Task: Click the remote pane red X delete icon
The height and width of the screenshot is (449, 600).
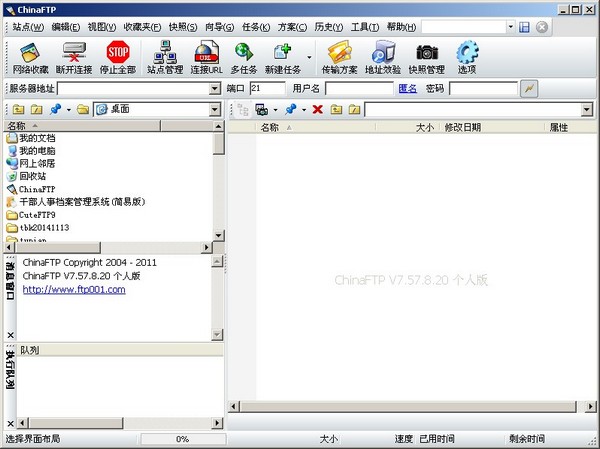Action: (x=318, y=110)
